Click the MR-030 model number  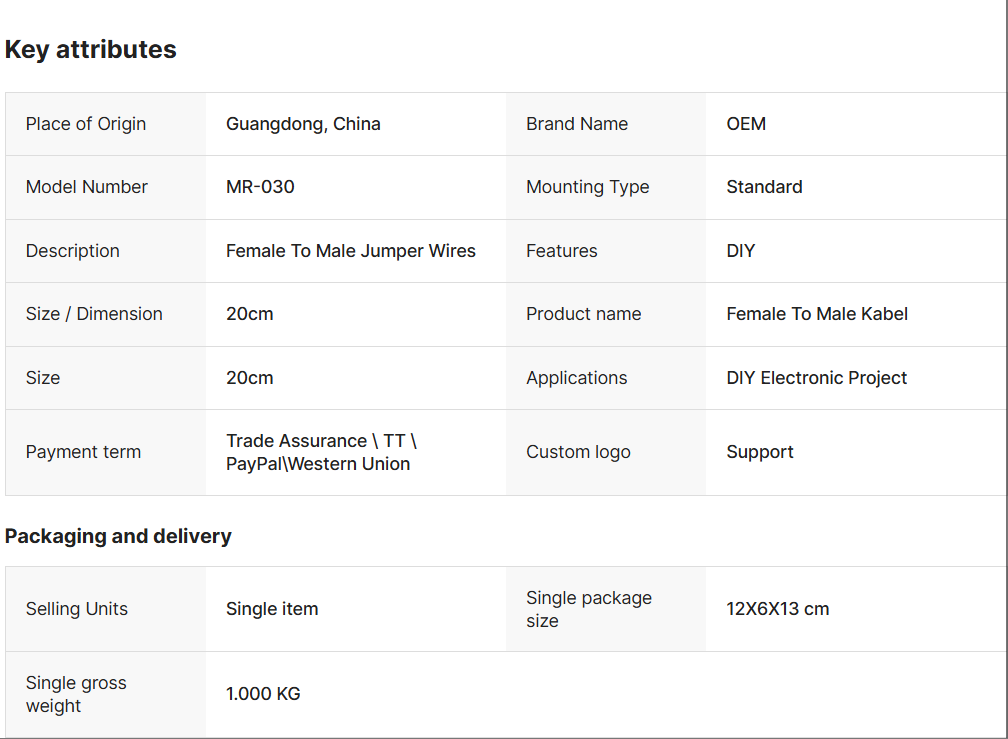click(x=260, y=187)
